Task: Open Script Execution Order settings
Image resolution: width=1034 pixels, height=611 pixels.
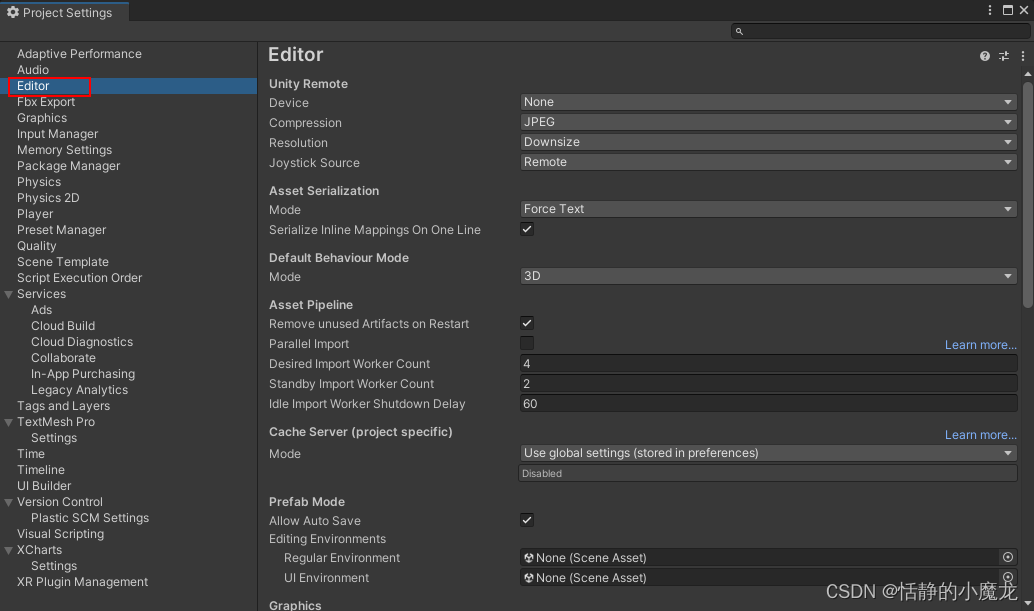Action: click(x=80, y=278)
